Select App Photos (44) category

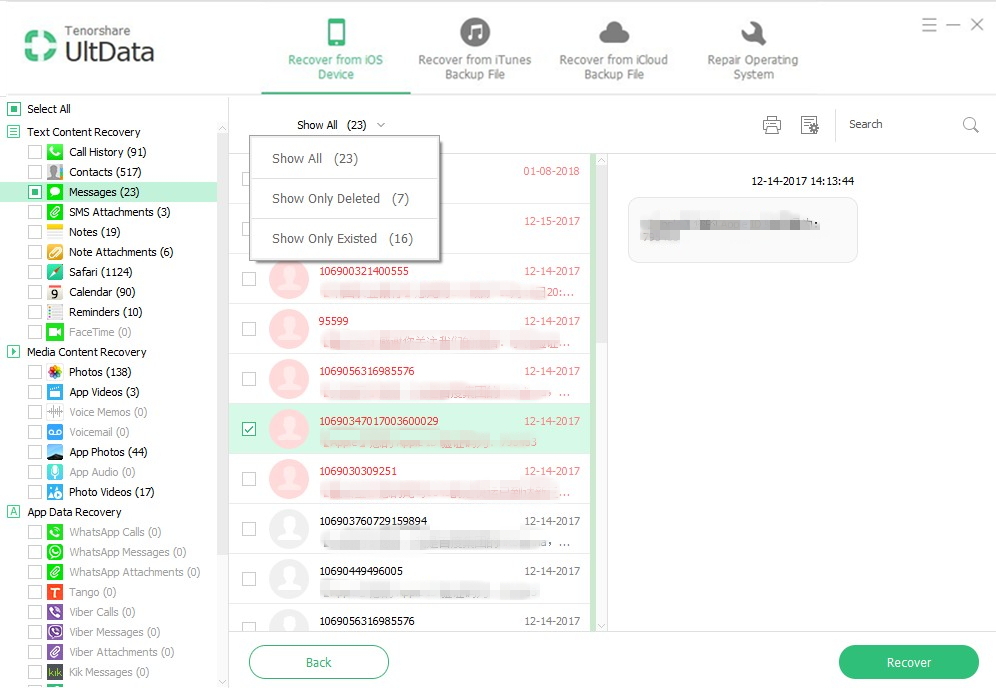click(108, 452)
